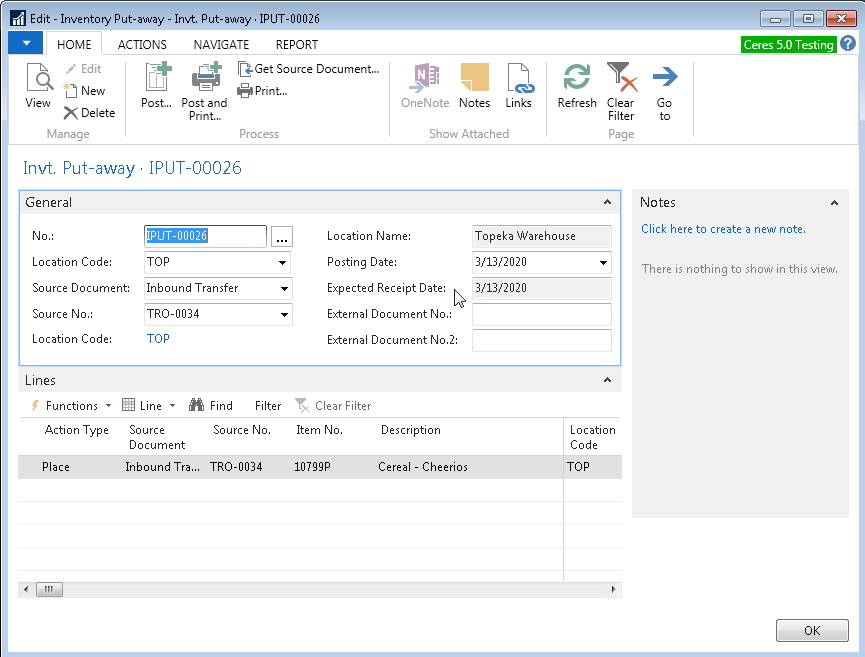Open the Posting Date dropdown
This screenshot has width=865, height=657.
(603, 263)
